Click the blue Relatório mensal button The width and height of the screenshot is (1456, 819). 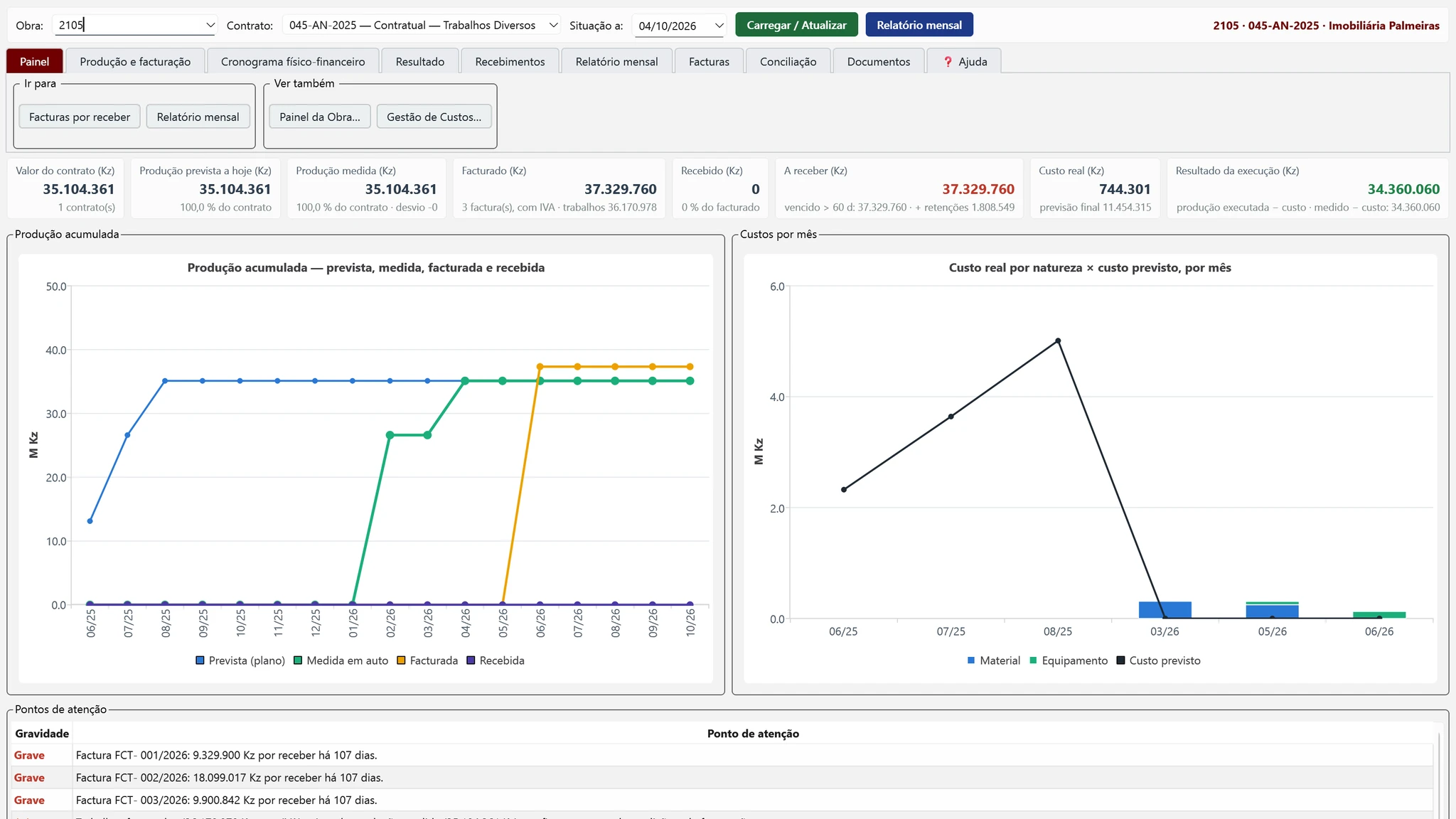click(x=919, y=25)
